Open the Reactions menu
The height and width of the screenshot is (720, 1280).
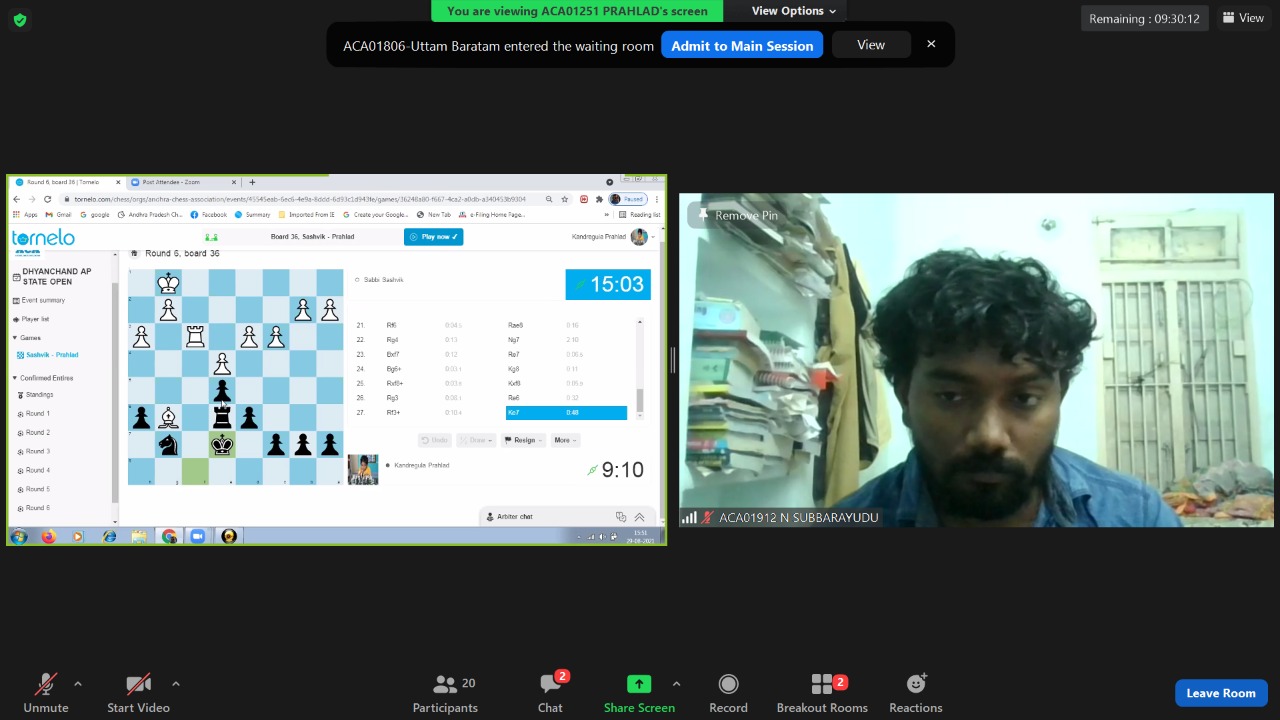[916, 692]
